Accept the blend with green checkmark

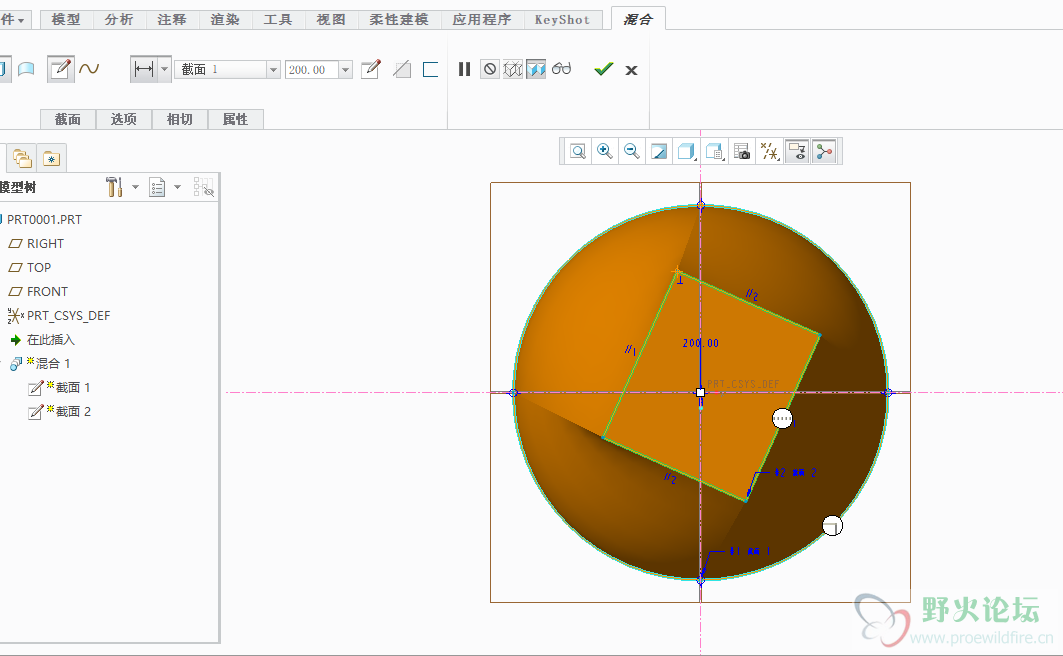pyautogui.click(x=603, y=69)
